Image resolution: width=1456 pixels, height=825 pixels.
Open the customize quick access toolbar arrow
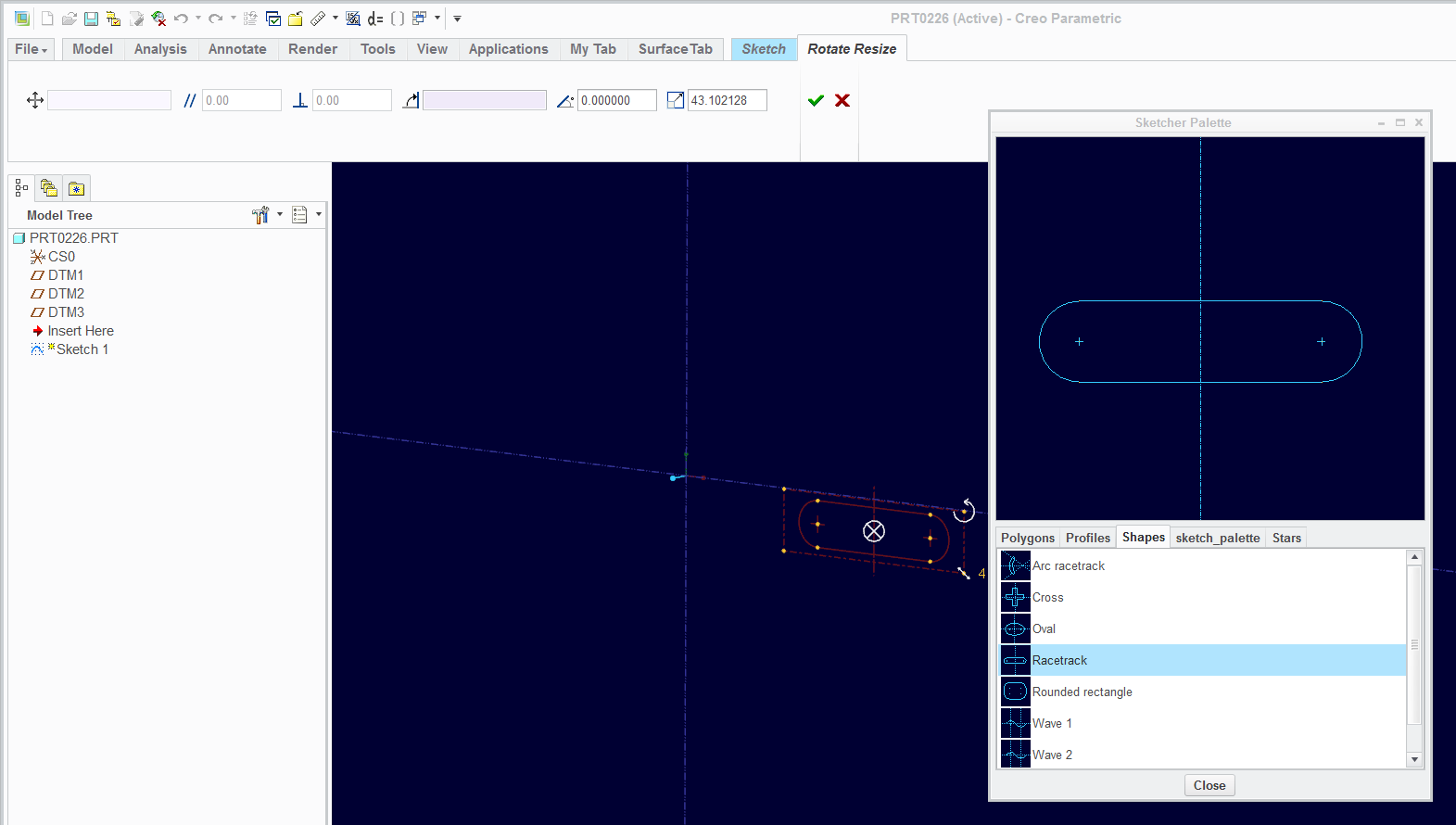click(x=457, y=19)
